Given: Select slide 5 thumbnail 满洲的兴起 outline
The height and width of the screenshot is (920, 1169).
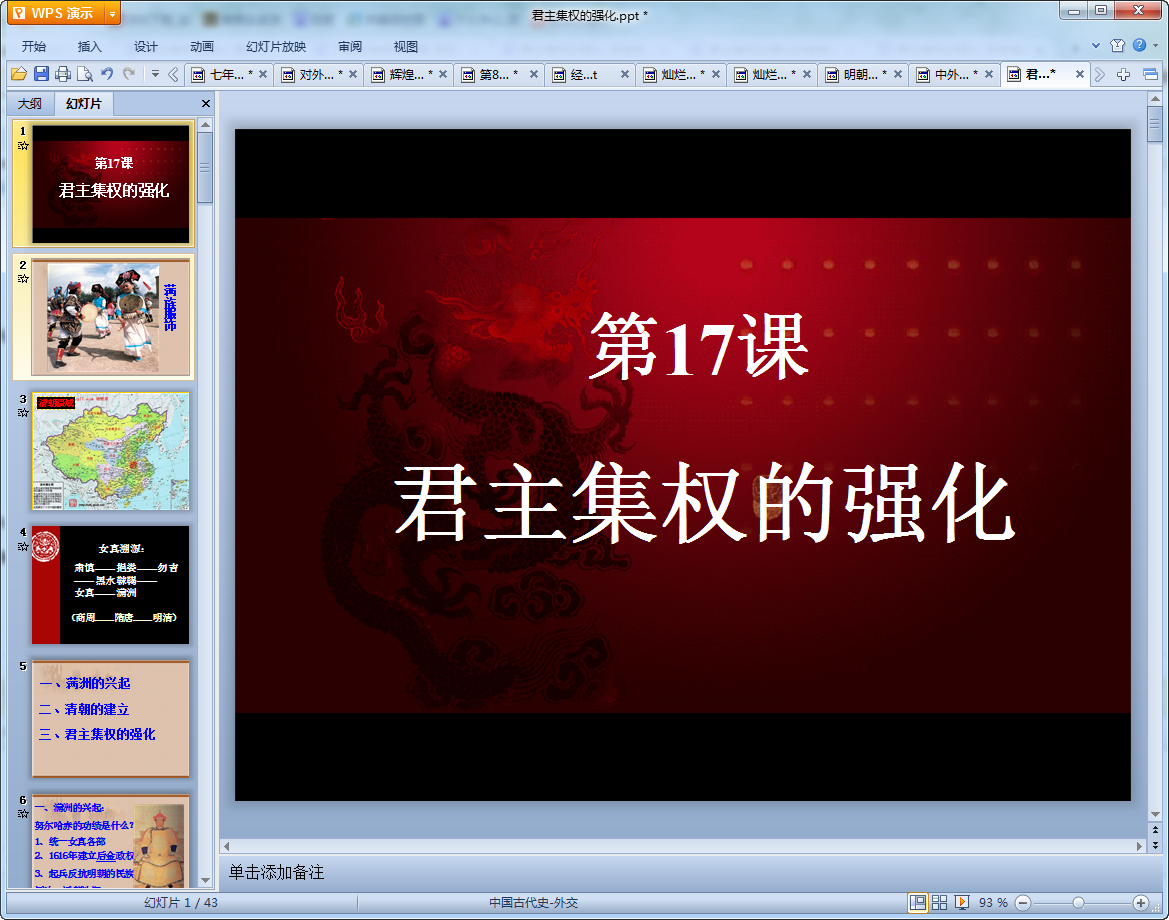Looking at the screenshot, I should [x=110, y=719].
